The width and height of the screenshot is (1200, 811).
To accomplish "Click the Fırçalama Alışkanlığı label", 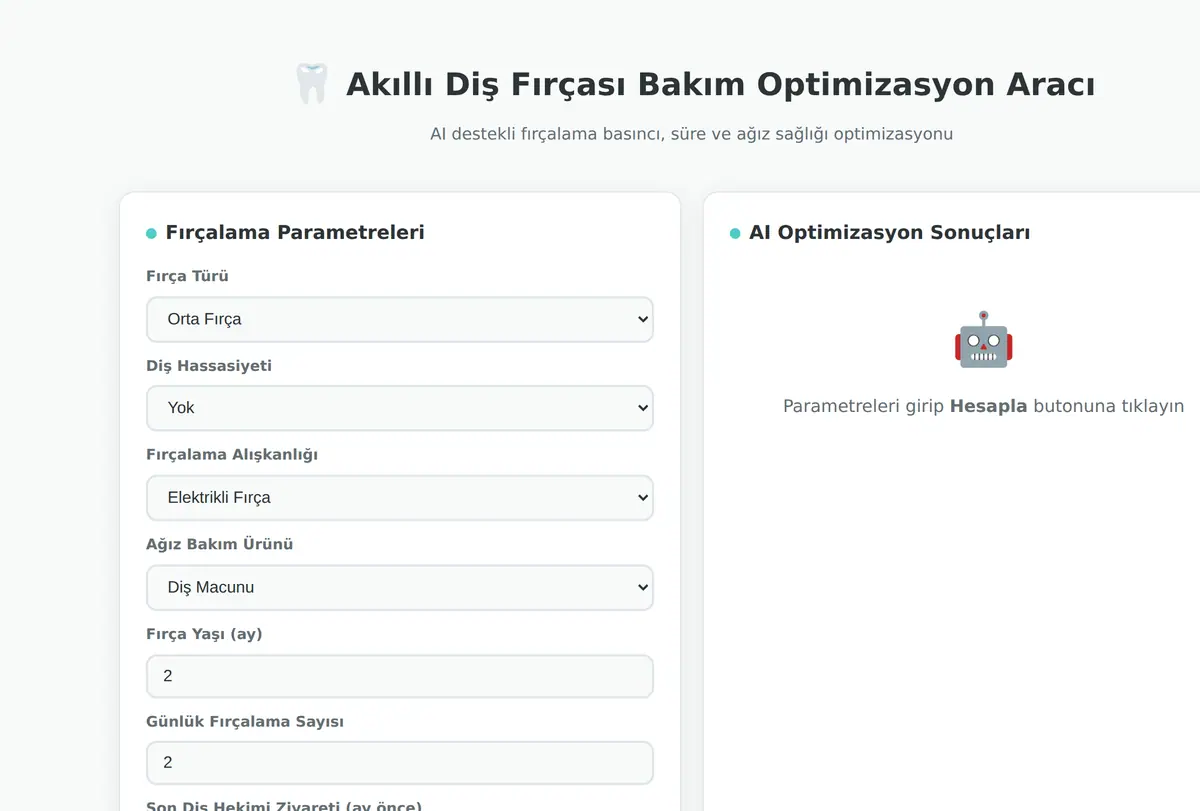I will tap(232, 455).
